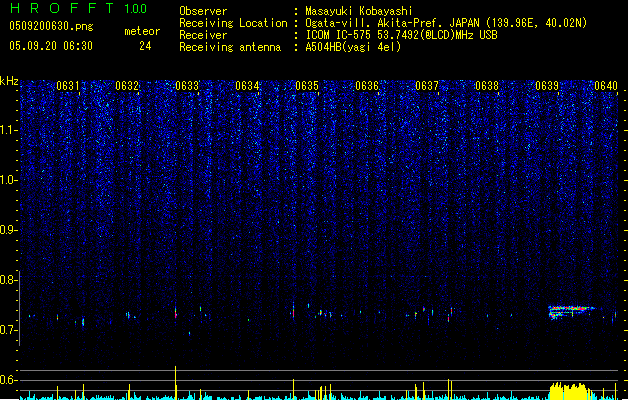Click the 1.1 kHz axis label
Viewport: 629px width, 400px height.
[x=9, y=130]
